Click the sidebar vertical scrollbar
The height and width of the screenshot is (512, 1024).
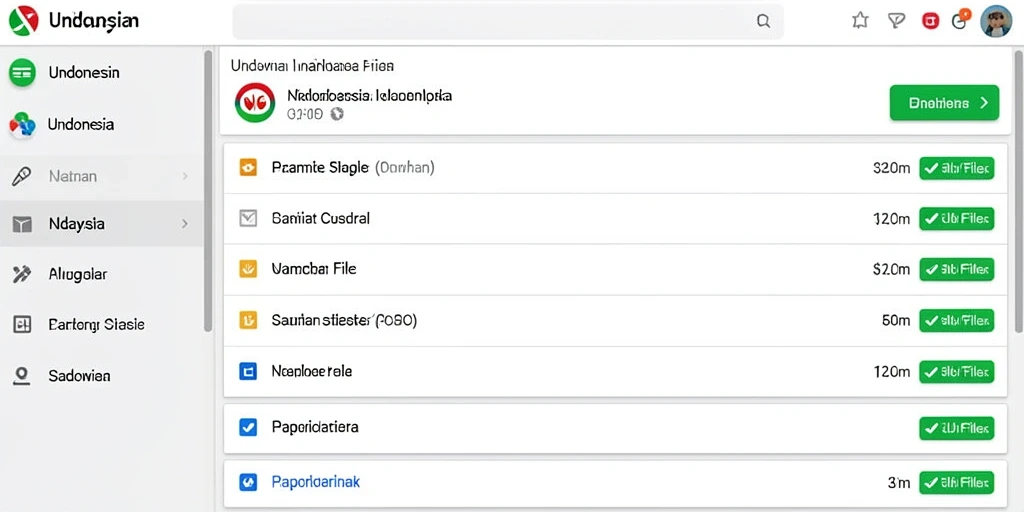pyautogui.click(x=208, y=191)
